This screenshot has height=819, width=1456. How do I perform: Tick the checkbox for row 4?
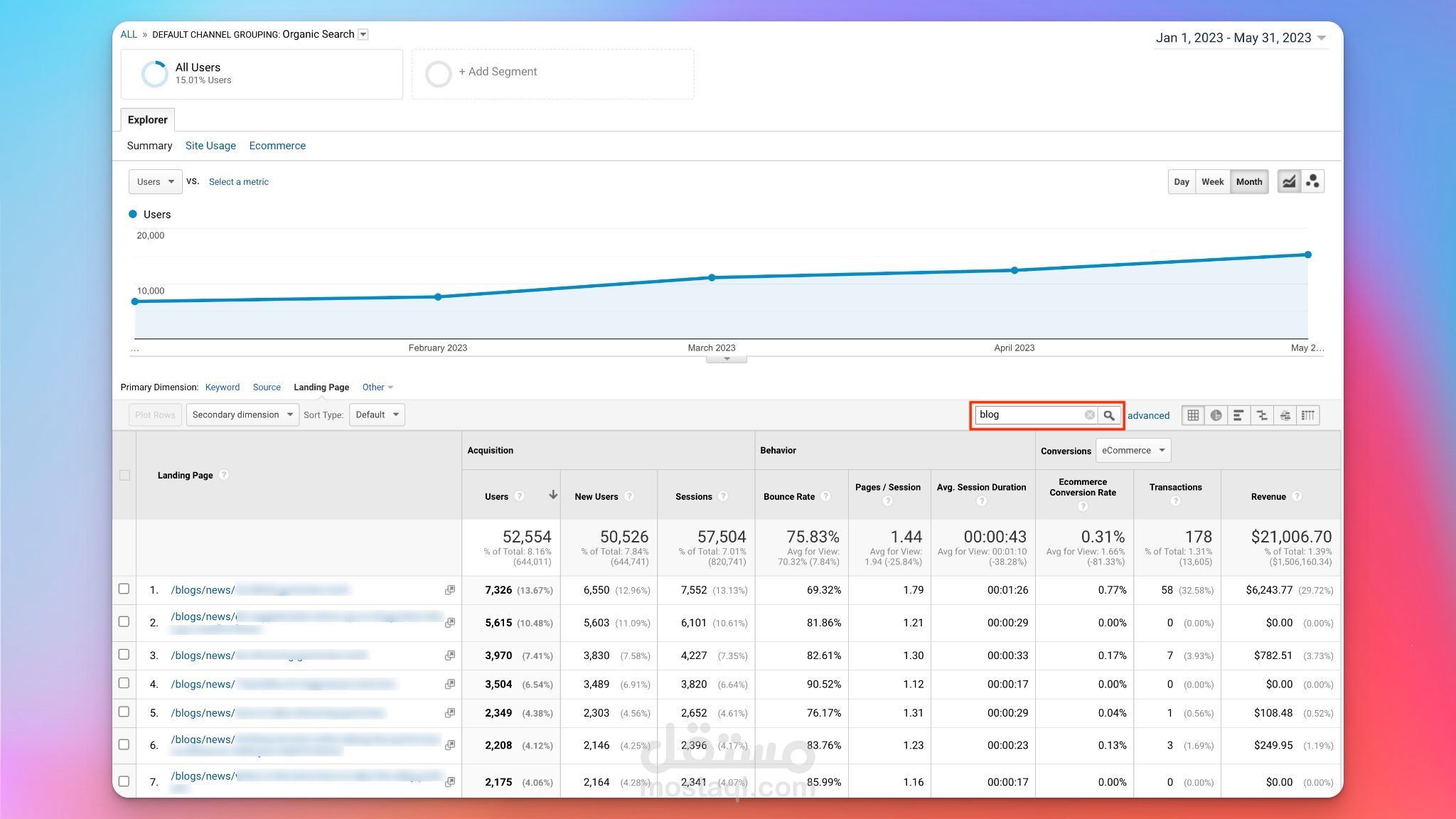[x=124, y=683]
